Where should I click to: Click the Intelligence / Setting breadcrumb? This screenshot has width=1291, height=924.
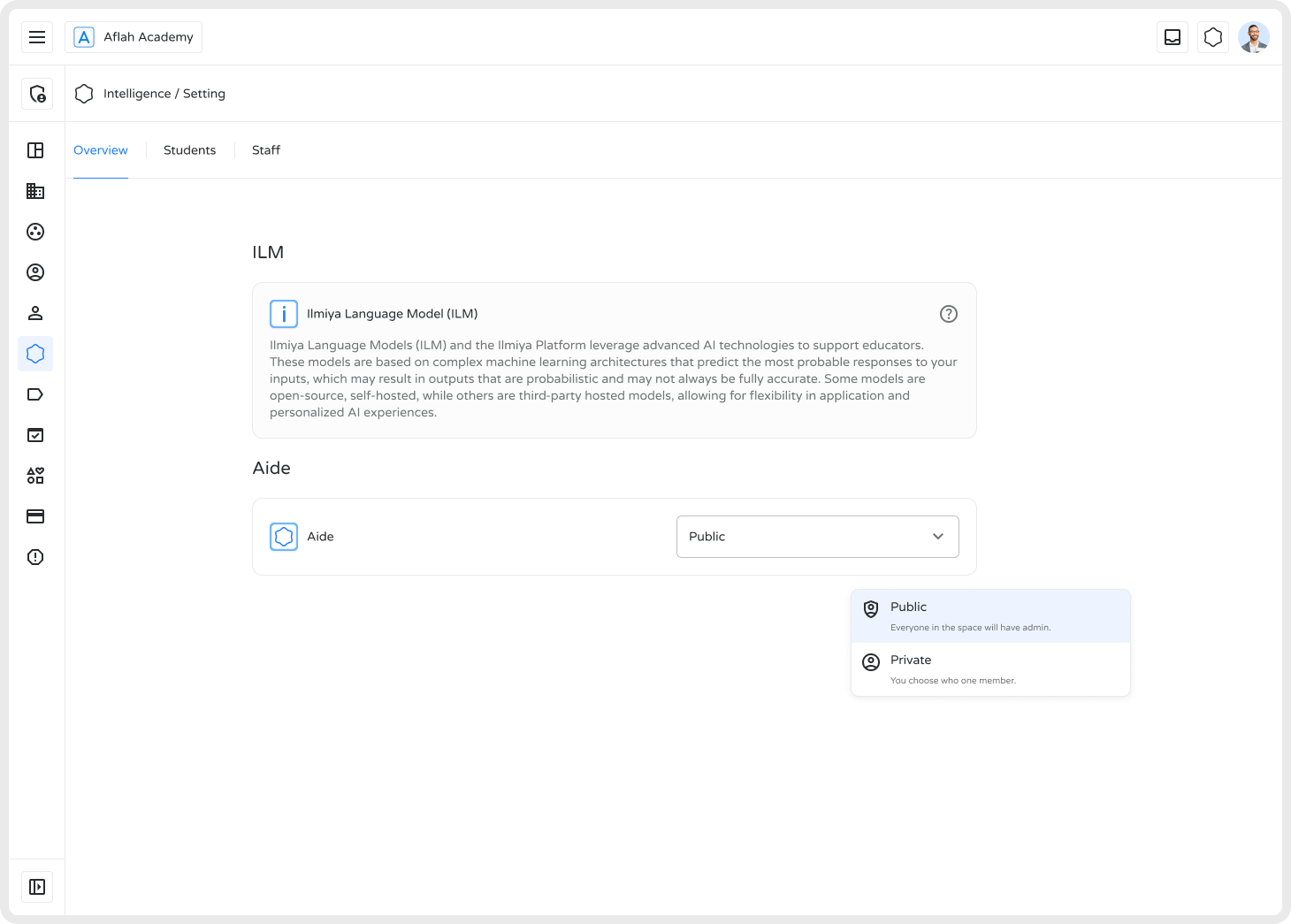click(164, 94)
